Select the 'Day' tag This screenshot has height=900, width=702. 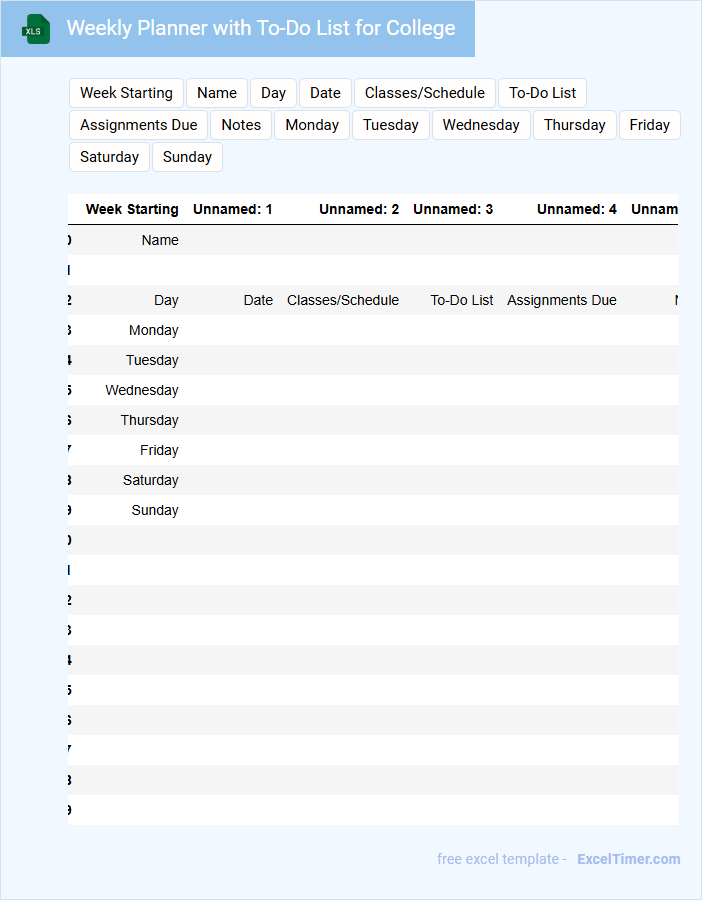pos(273,93)
